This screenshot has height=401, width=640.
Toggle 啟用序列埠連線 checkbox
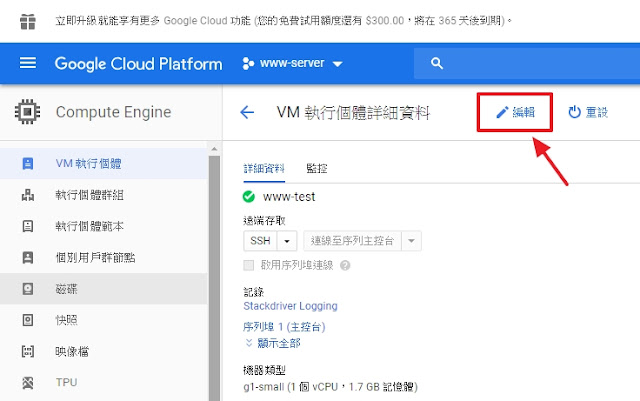point(249,265)
